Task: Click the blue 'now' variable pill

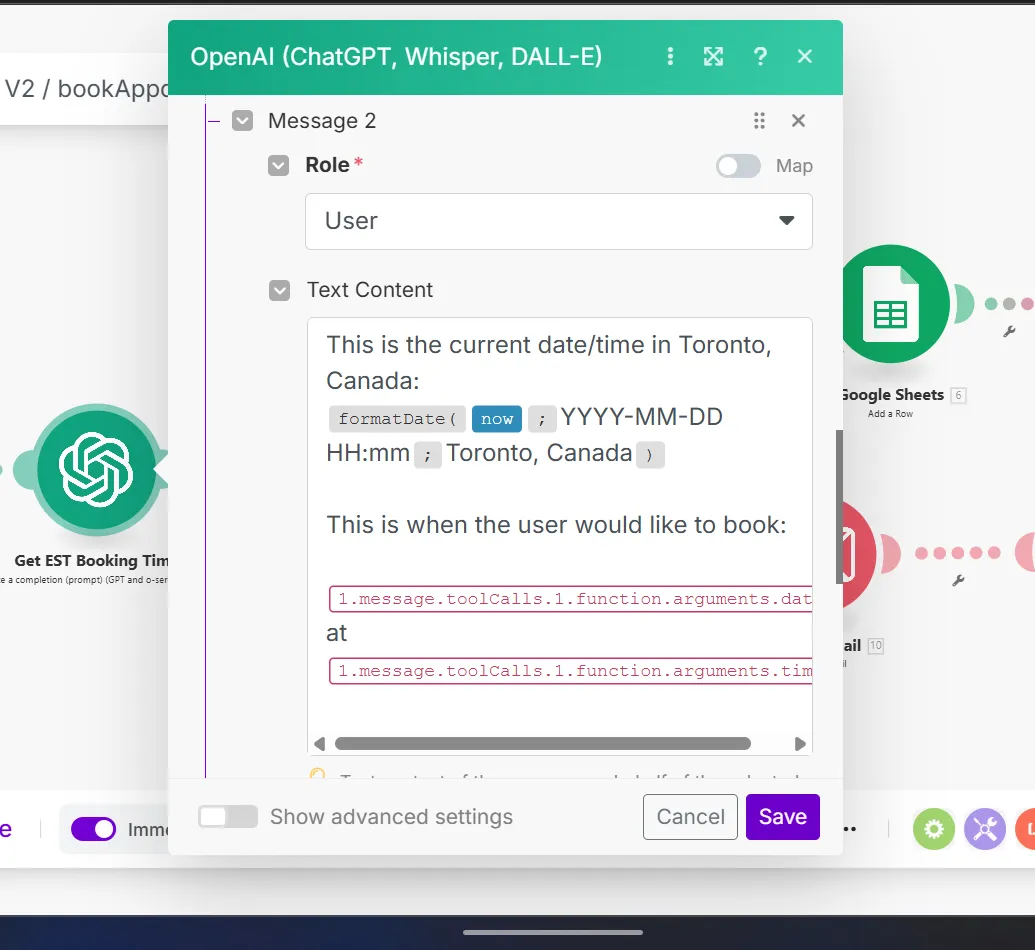Action: point(497,419)
